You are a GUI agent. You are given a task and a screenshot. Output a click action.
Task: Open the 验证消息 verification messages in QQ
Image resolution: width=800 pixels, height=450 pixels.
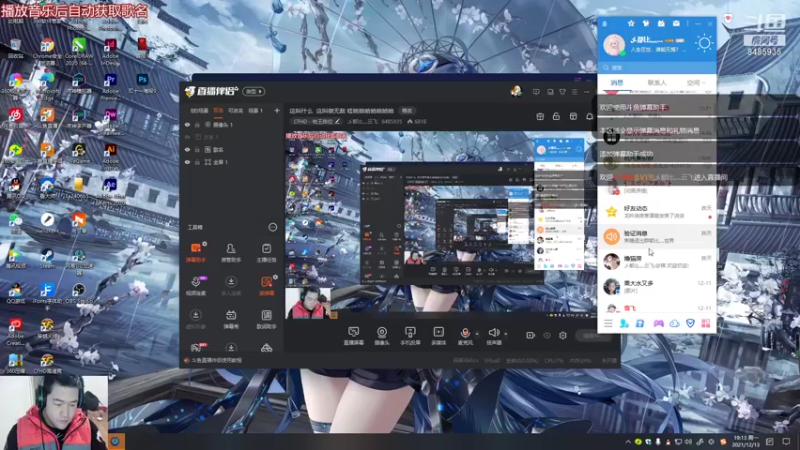coord(657,236)
